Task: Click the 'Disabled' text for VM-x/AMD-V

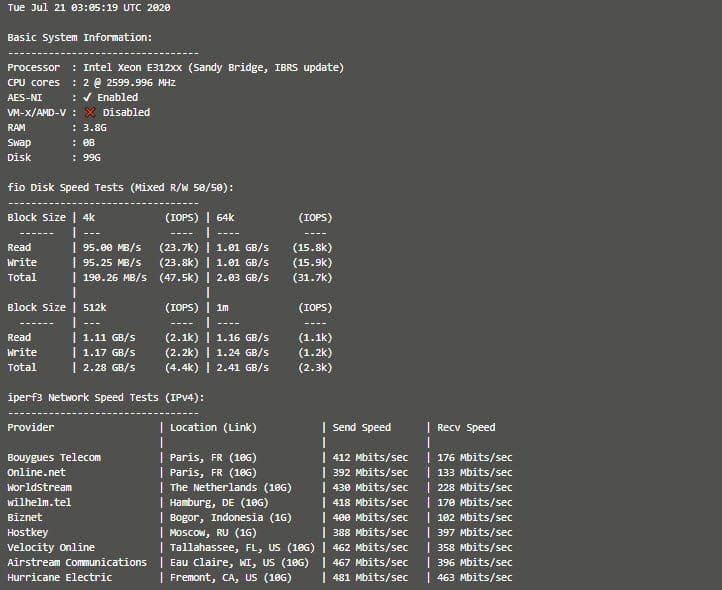Action: click(126, 112)
